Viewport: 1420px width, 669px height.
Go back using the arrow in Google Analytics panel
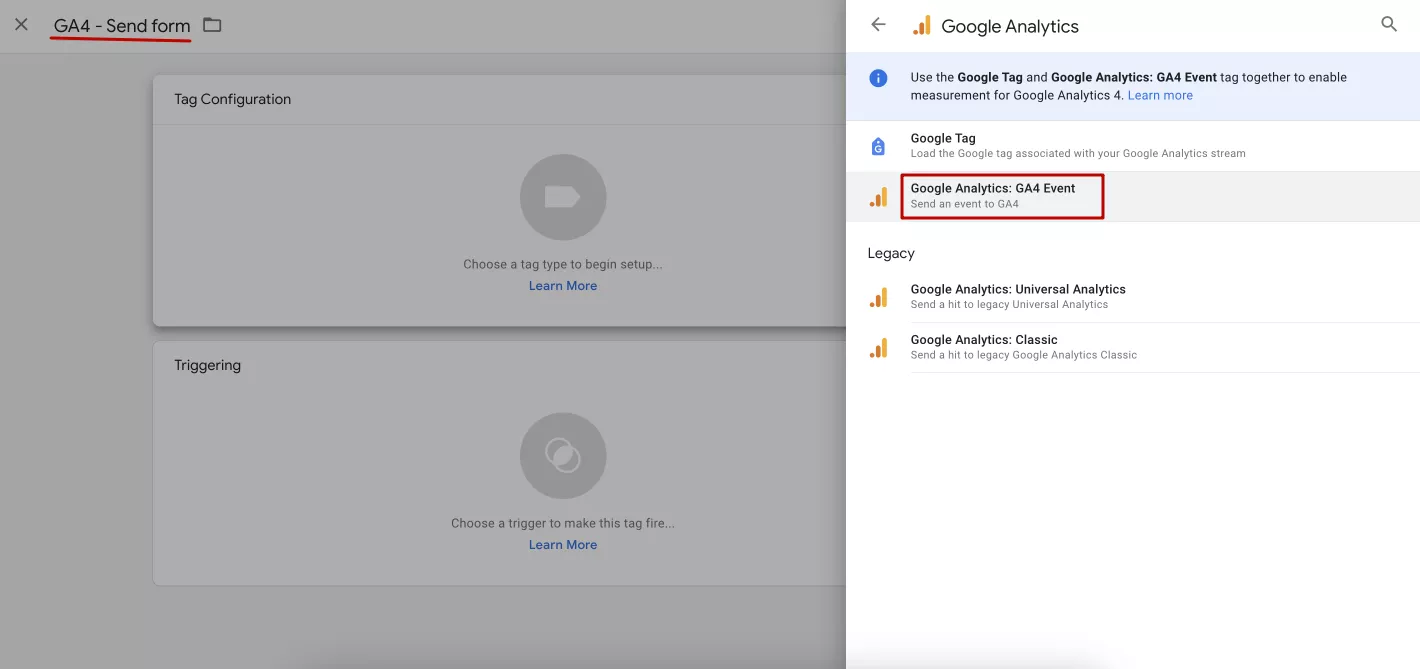coord(878,25)
